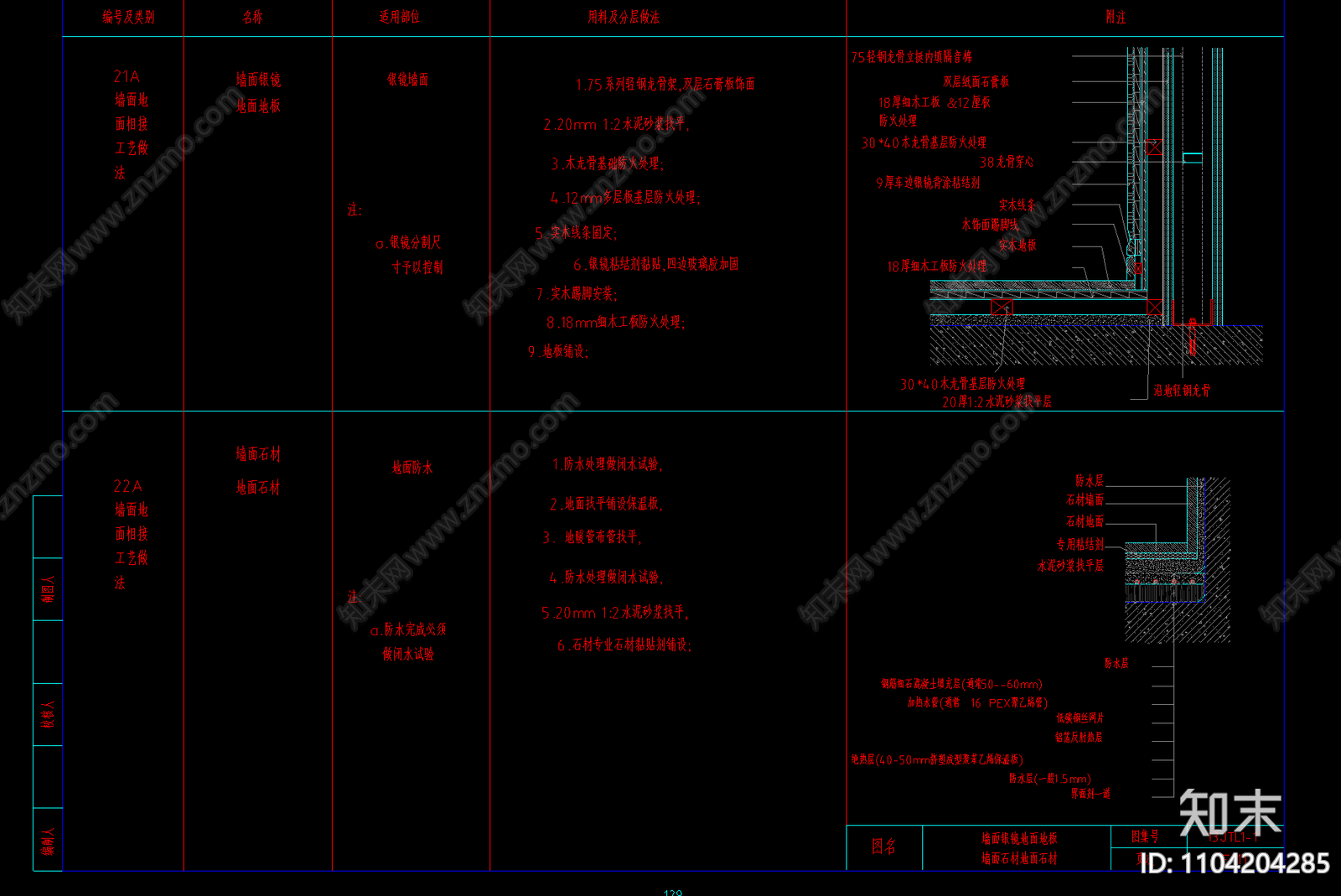1341x896 pixels.
Task: Click the label '实木地板'
Action: pyautogui.click(x=1017, y=245)
